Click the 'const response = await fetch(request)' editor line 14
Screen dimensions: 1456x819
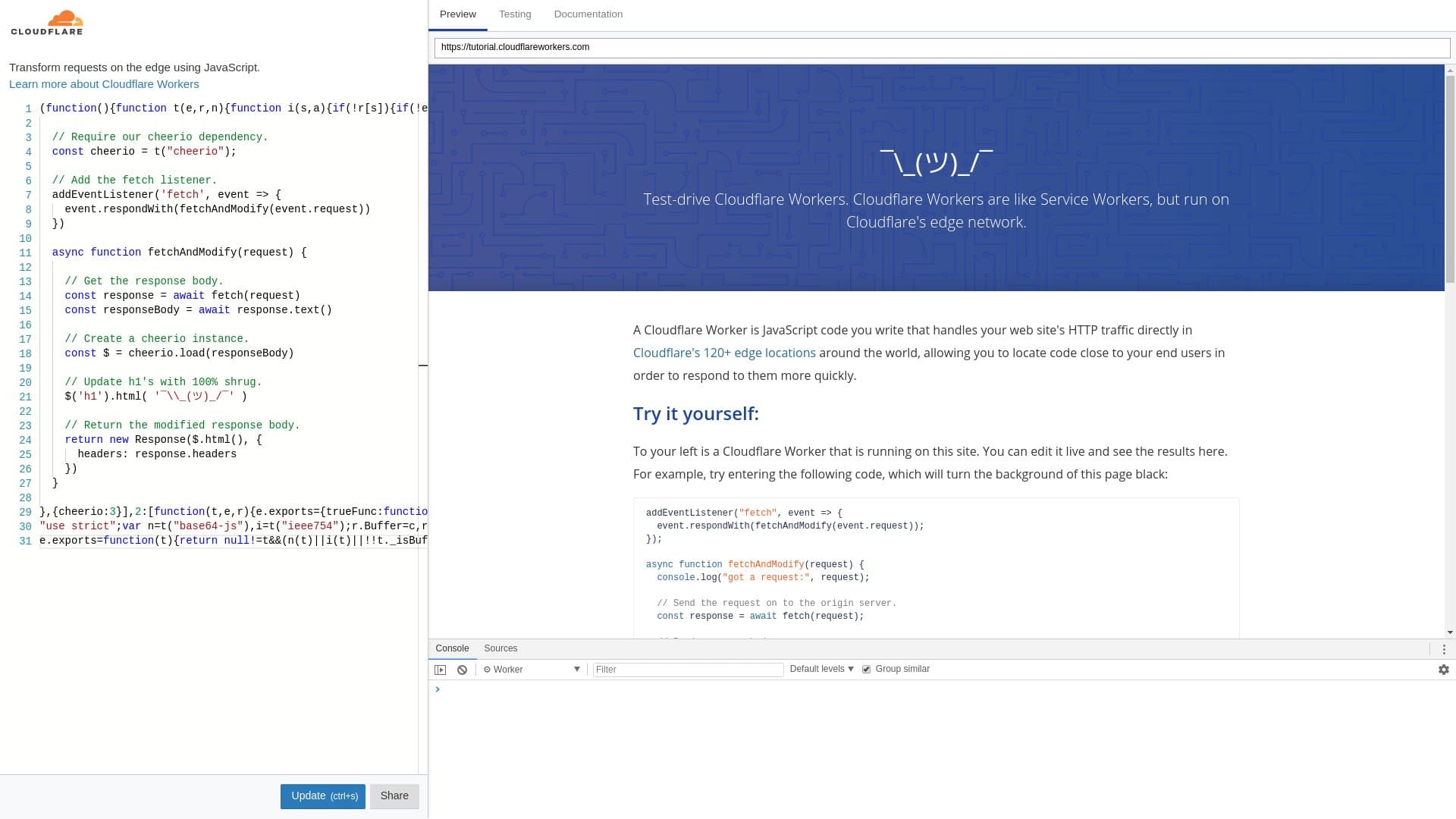(183, 296)
